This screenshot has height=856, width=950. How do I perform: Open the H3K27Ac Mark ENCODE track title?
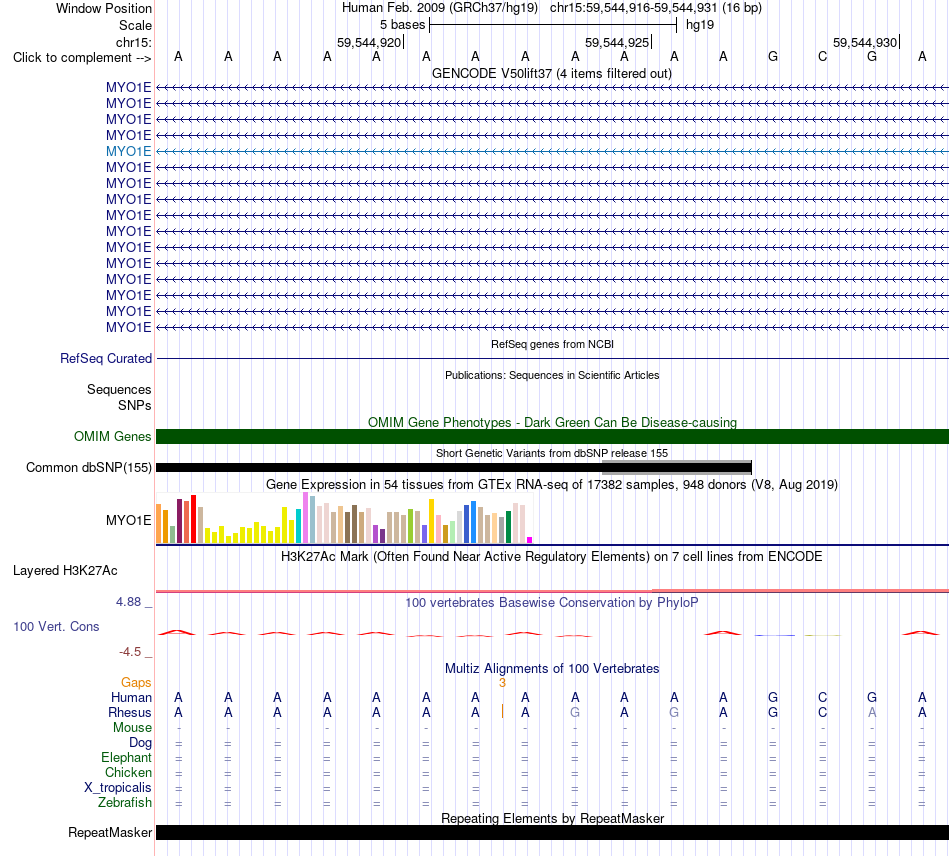(552, 557)
